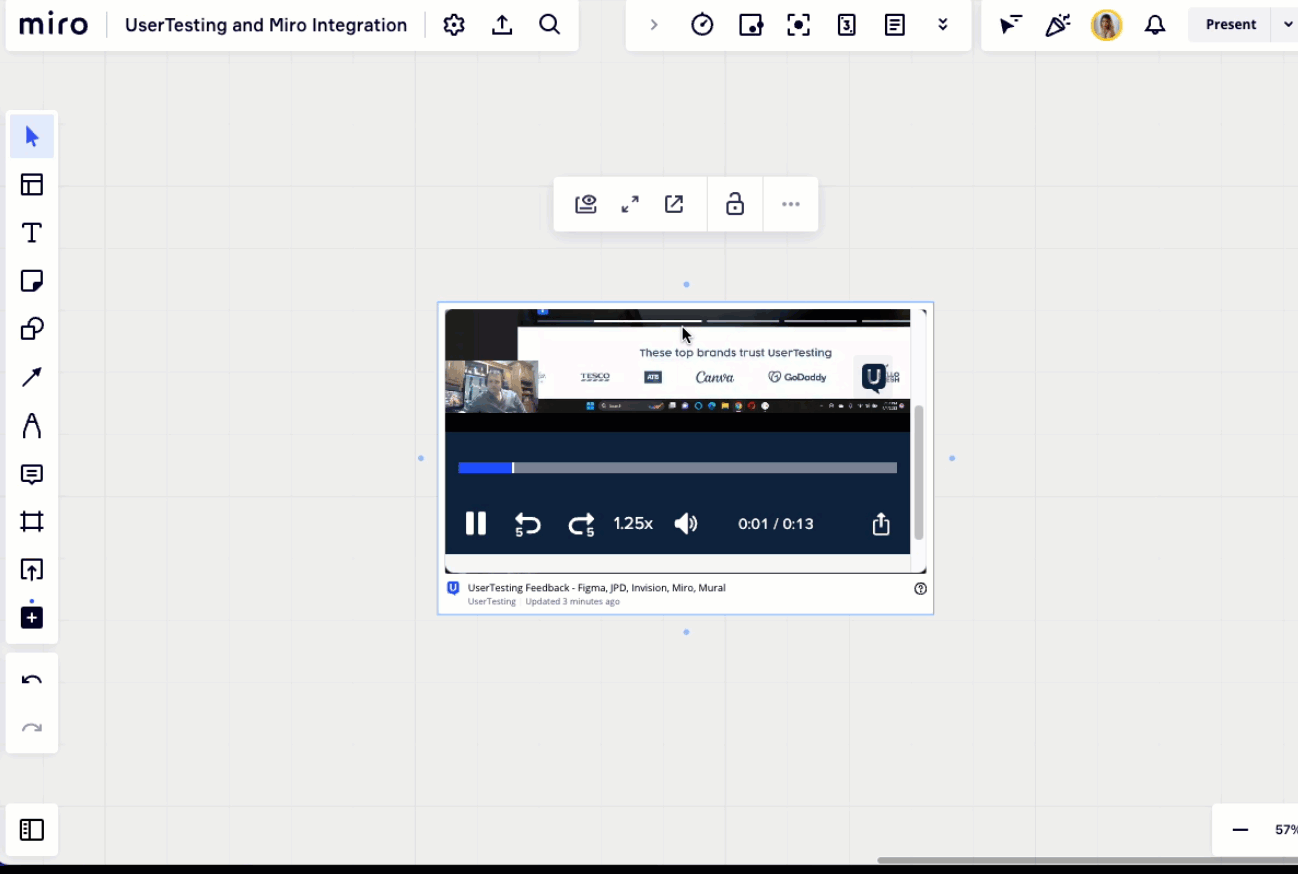The height and width of the screenshot is (874, 1298).
Task: Click the embed preview icon in context toolbar
Action: pyautogui.click(x=586, y=204)
